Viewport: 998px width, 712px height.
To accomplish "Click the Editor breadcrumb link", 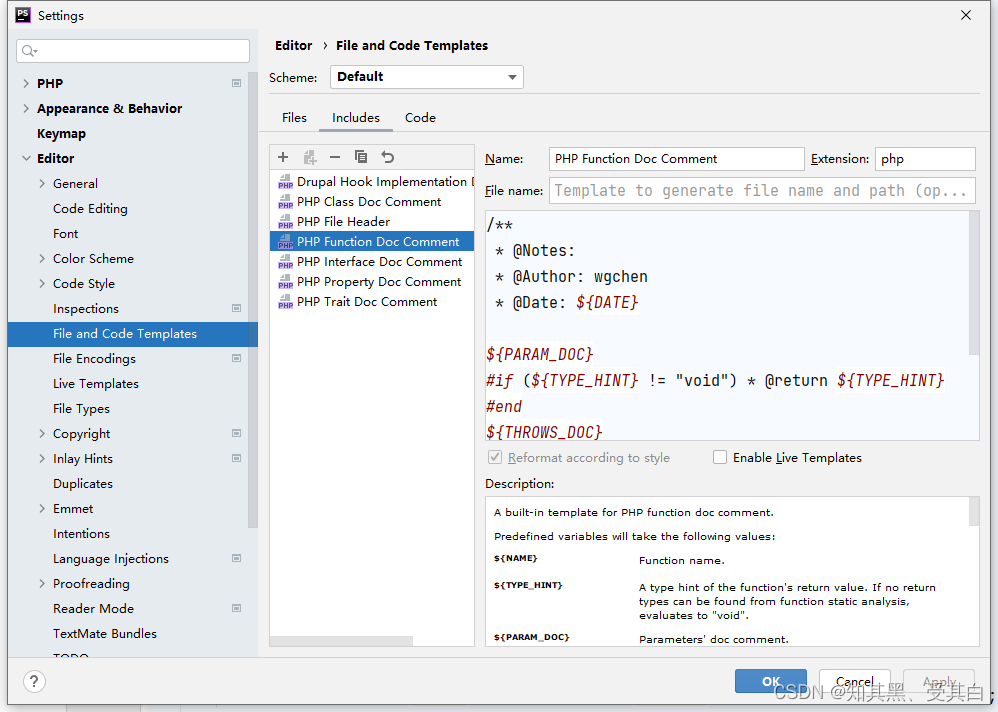I will pyautogui.click(x=293, y=46).
